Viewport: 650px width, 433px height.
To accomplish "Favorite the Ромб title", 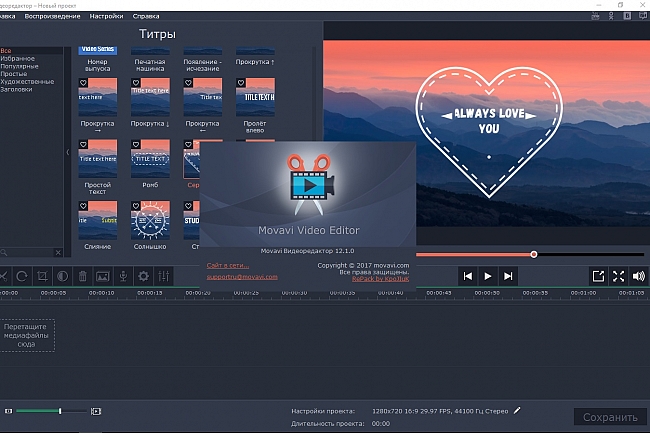I will coord(136,144).
